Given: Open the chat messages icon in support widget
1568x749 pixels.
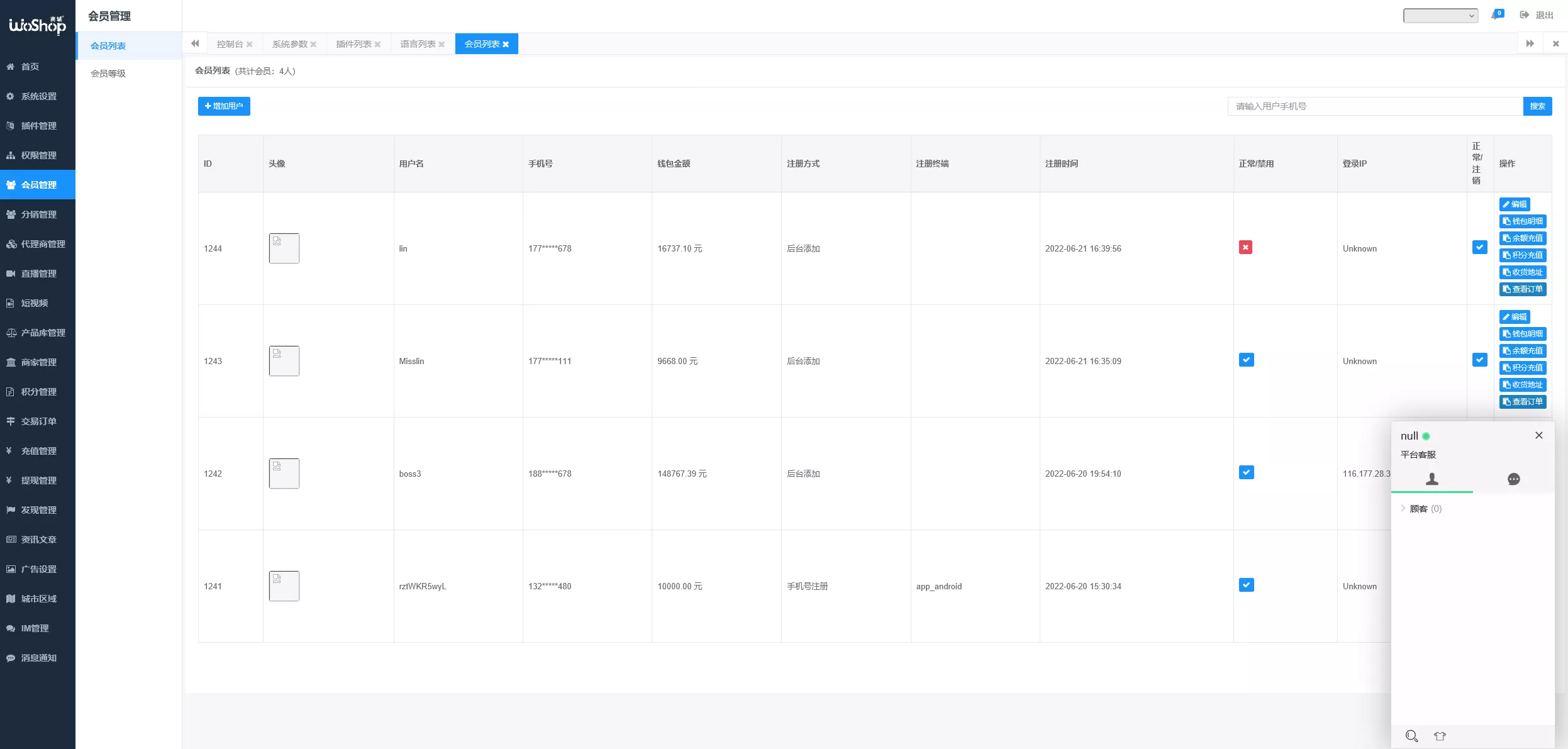Looking at the screenshot, I should (x=1513, y=479).
